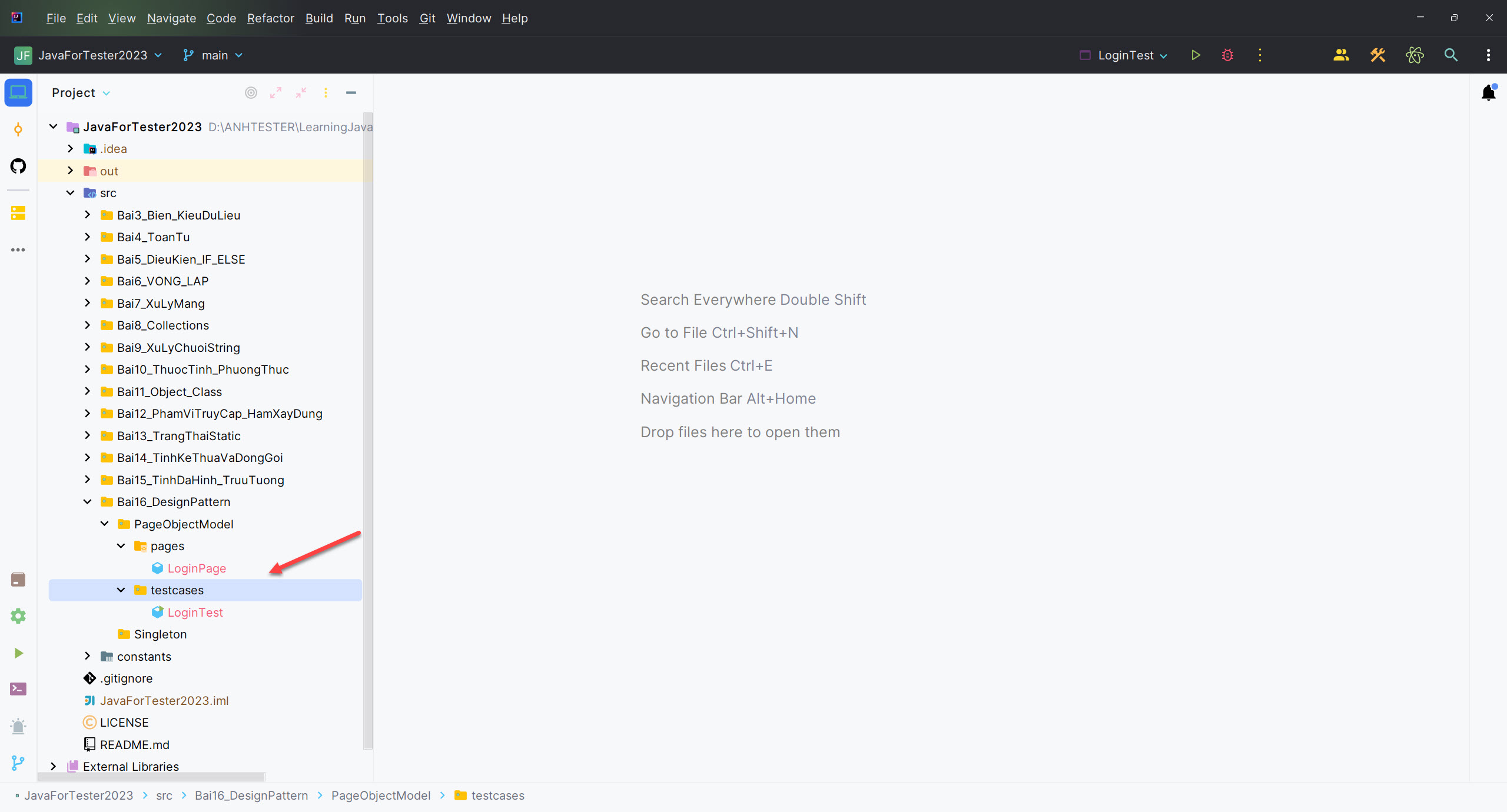
Task: Open the Build menu
Action: pos(319,18)
